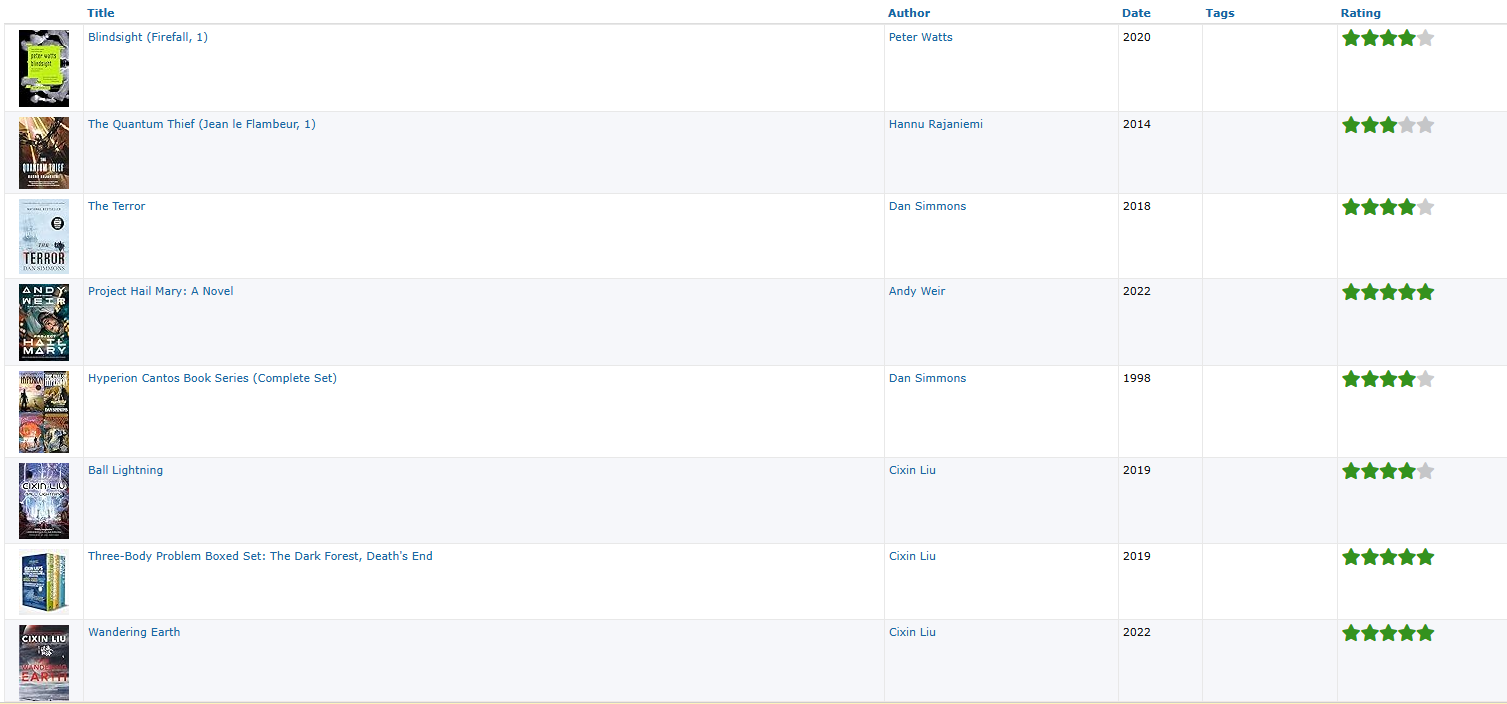
Task: Open Dan Simmons link in The Terror row
Action: (x=928, y=206)
